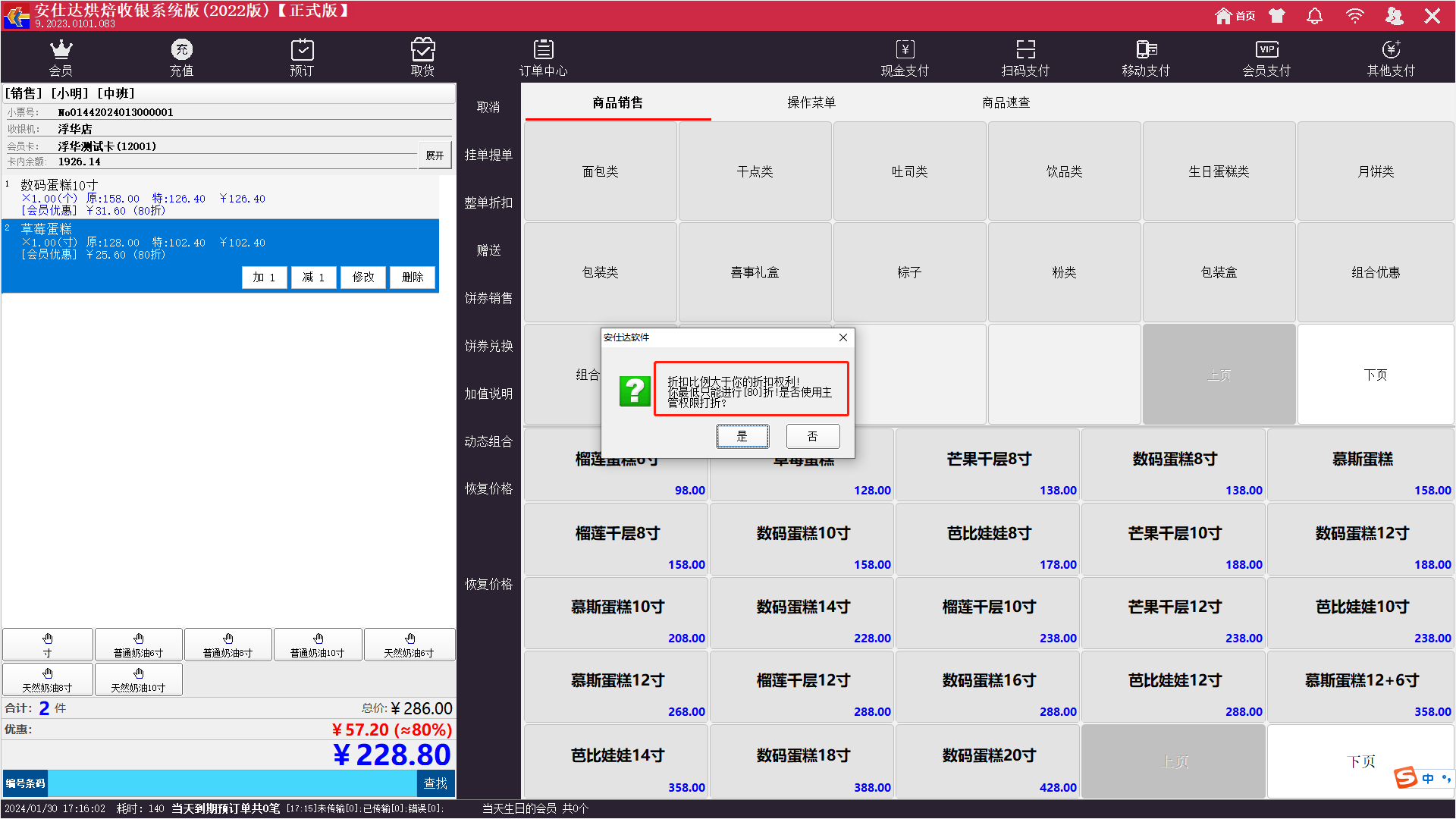
Task: Go to the product list's 下页
Action: (1360, 761)
